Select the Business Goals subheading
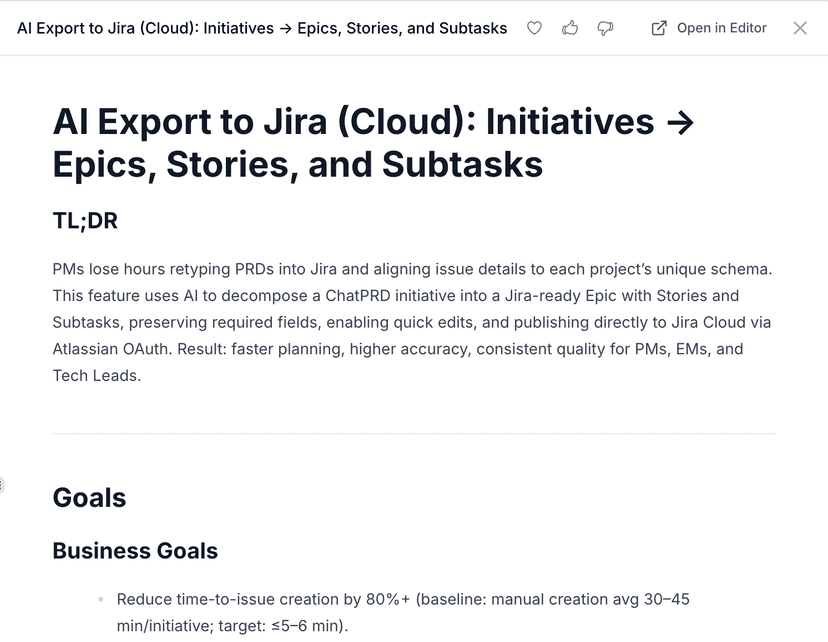The image size is (828, 642). (x=135, y=551)
